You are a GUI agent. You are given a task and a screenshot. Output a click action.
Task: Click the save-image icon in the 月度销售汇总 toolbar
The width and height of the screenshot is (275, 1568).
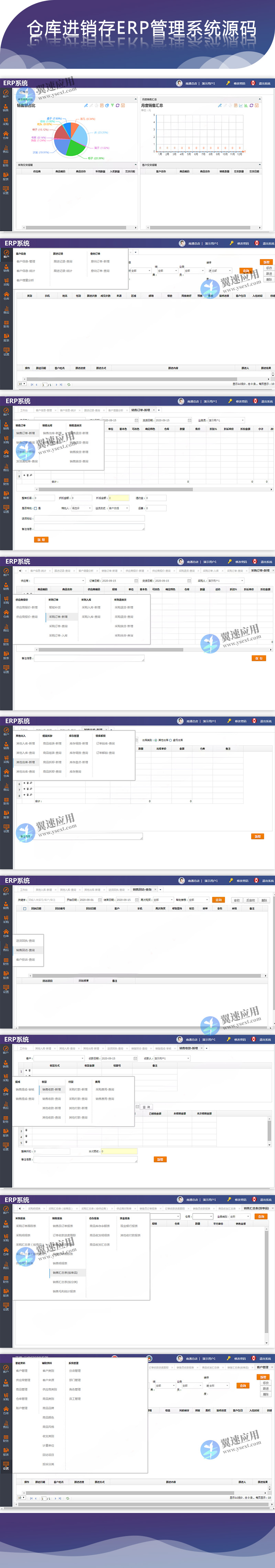(x=257, y=105)
